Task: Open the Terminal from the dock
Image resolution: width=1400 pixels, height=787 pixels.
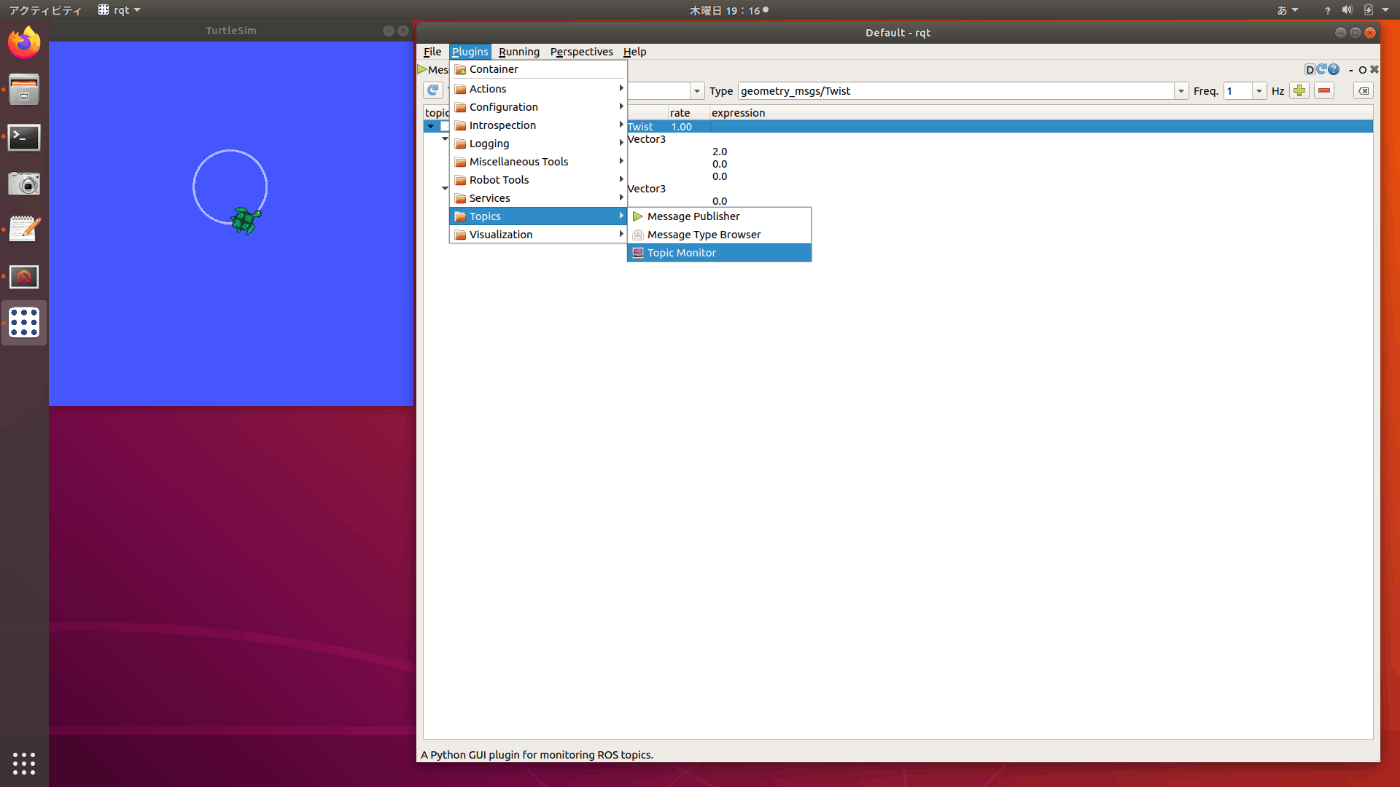Action: point(24,138)
